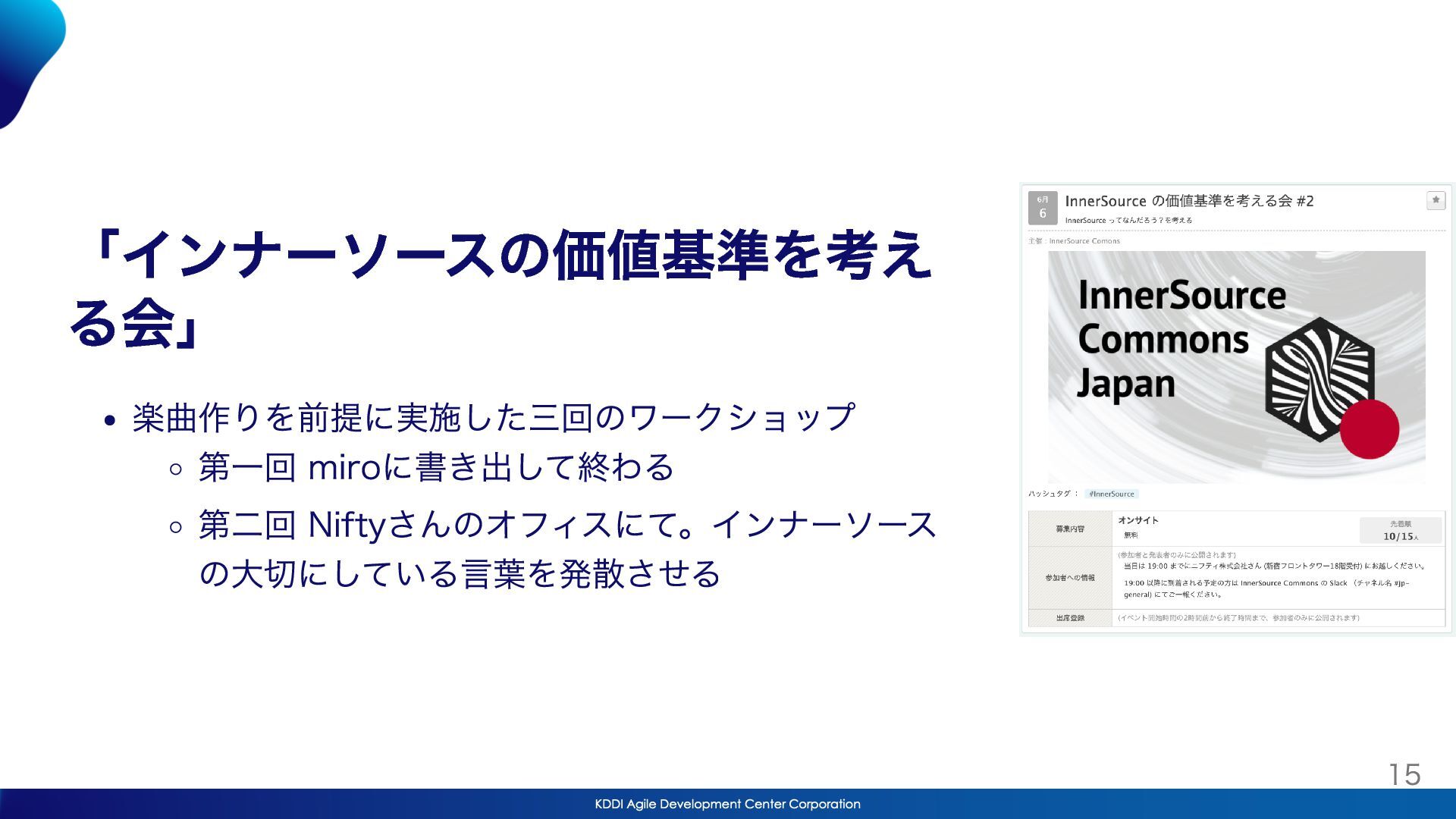Click the 10/15 participant count box
1456x819 pixels.
[1400, 531]
